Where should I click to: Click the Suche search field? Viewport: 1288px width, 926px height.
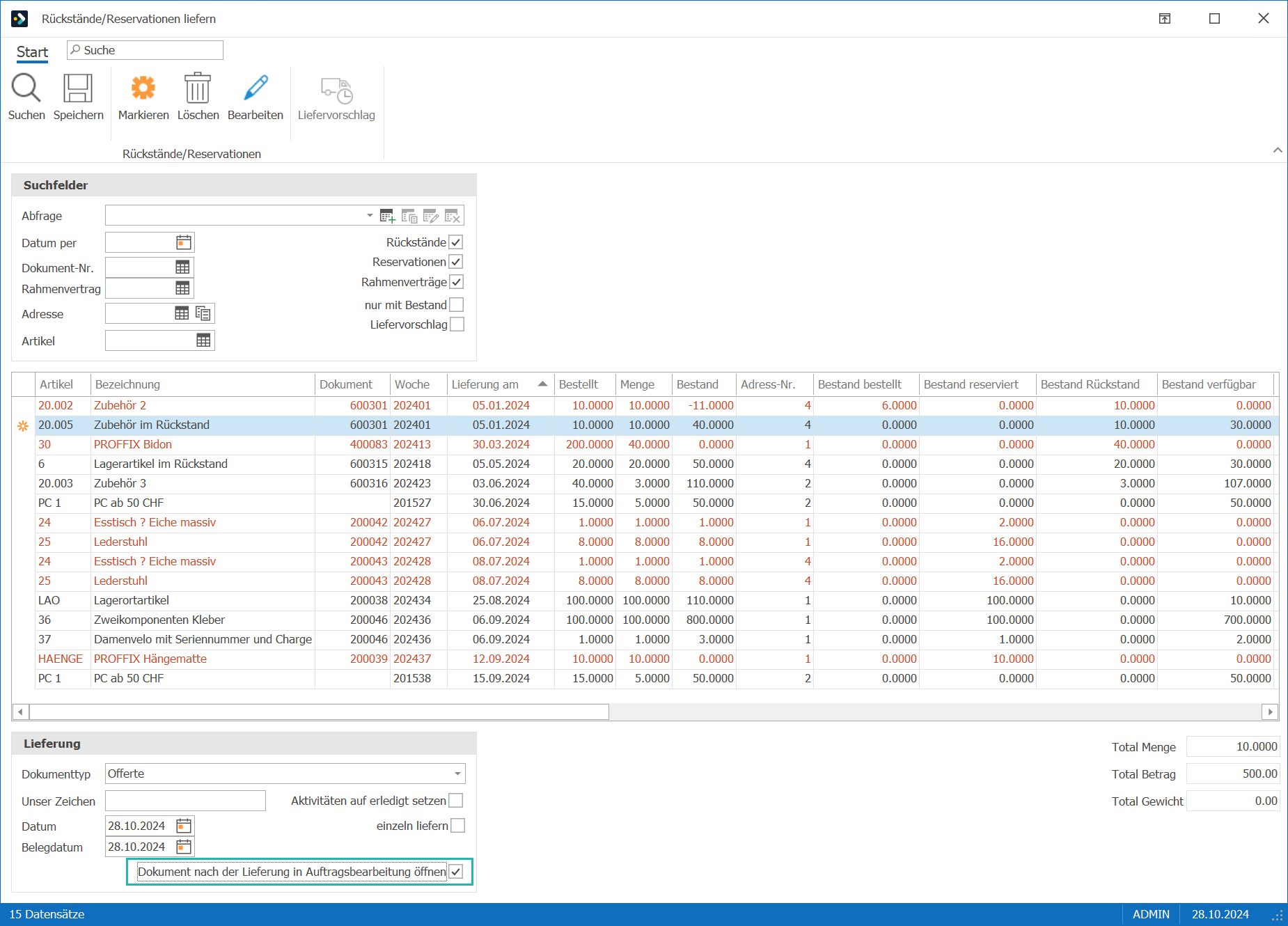(145, 50)
